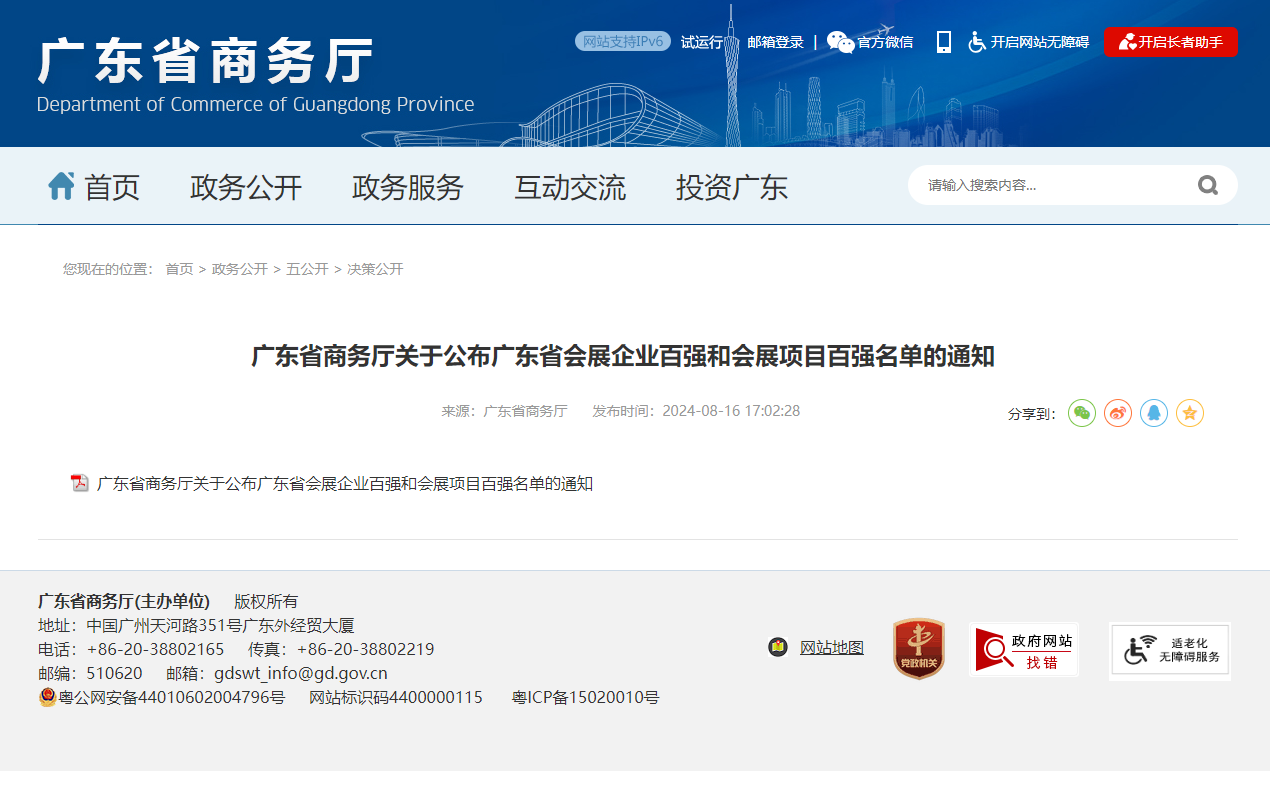
Task: Share article to Weibo
Action: 1118,413
